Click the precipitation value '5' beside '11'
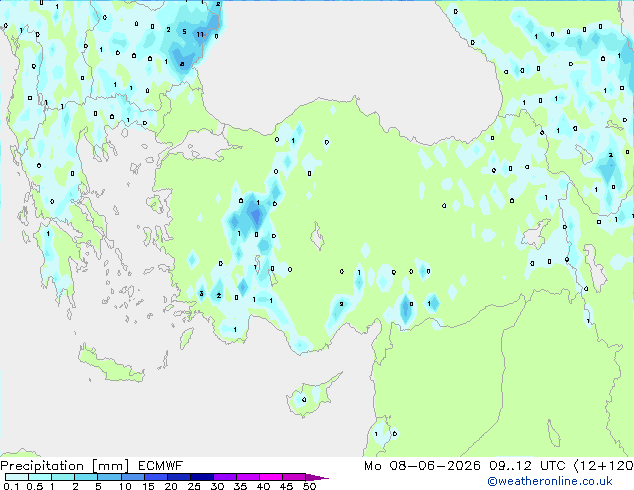Screen dimensions: 634x490 click(x=184, y=32)
